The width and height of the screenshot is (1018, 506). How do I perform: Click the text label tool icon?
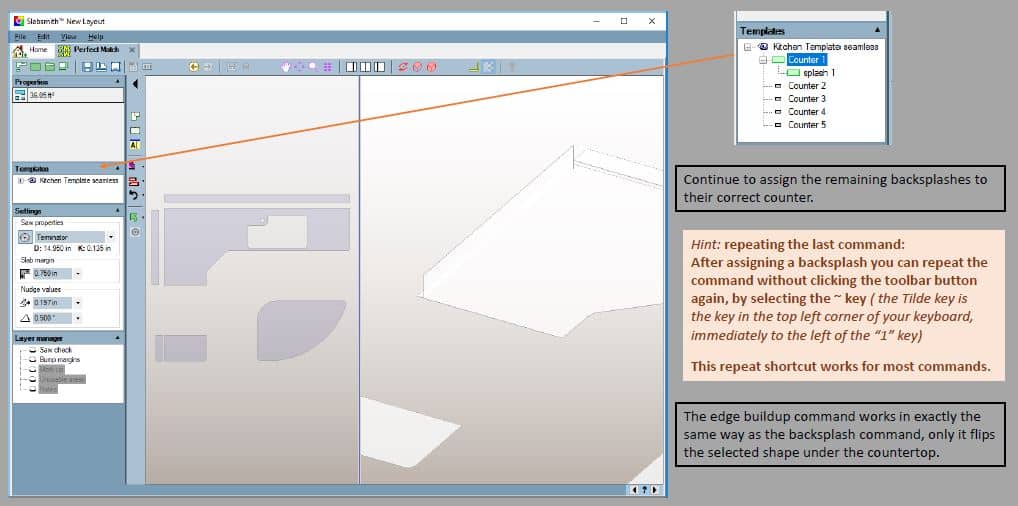(134, 145)
